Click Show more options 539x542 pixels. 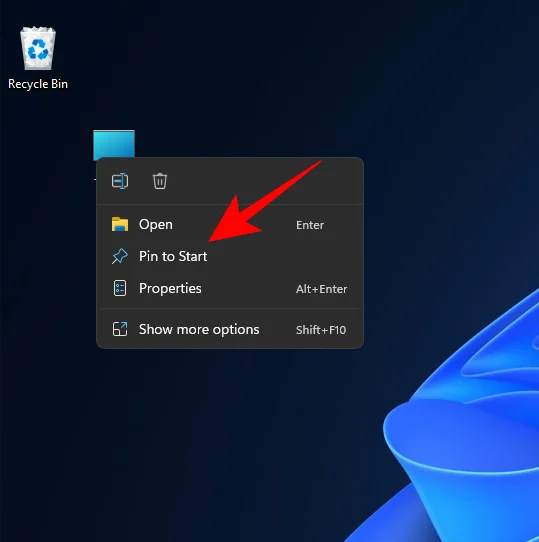pyautogui.click(x=230, y=329)
